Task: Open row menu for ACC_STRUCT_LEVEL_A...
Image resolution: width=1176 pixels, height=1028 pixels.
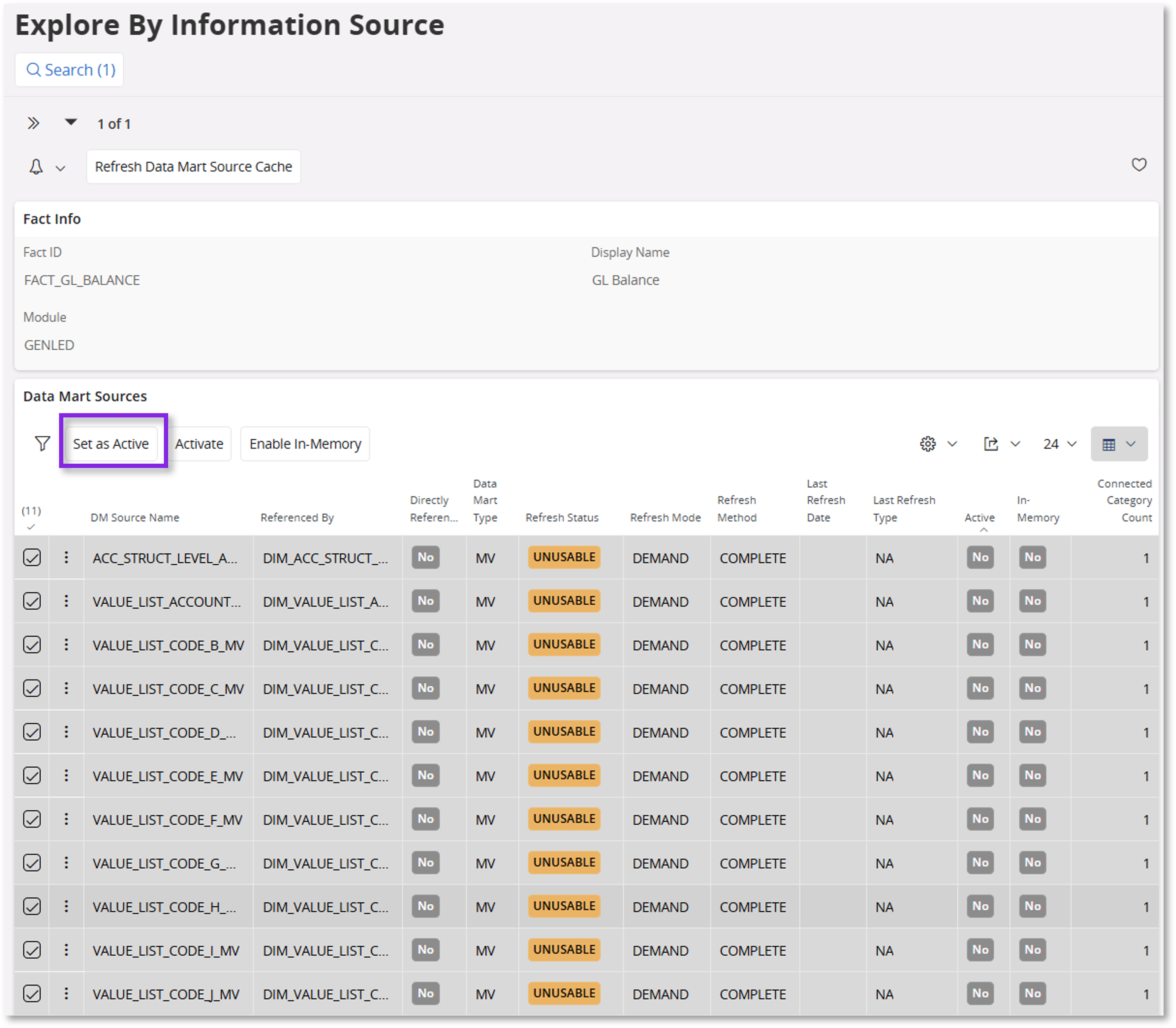Action: pyautogui.click(x=66, y=557)
